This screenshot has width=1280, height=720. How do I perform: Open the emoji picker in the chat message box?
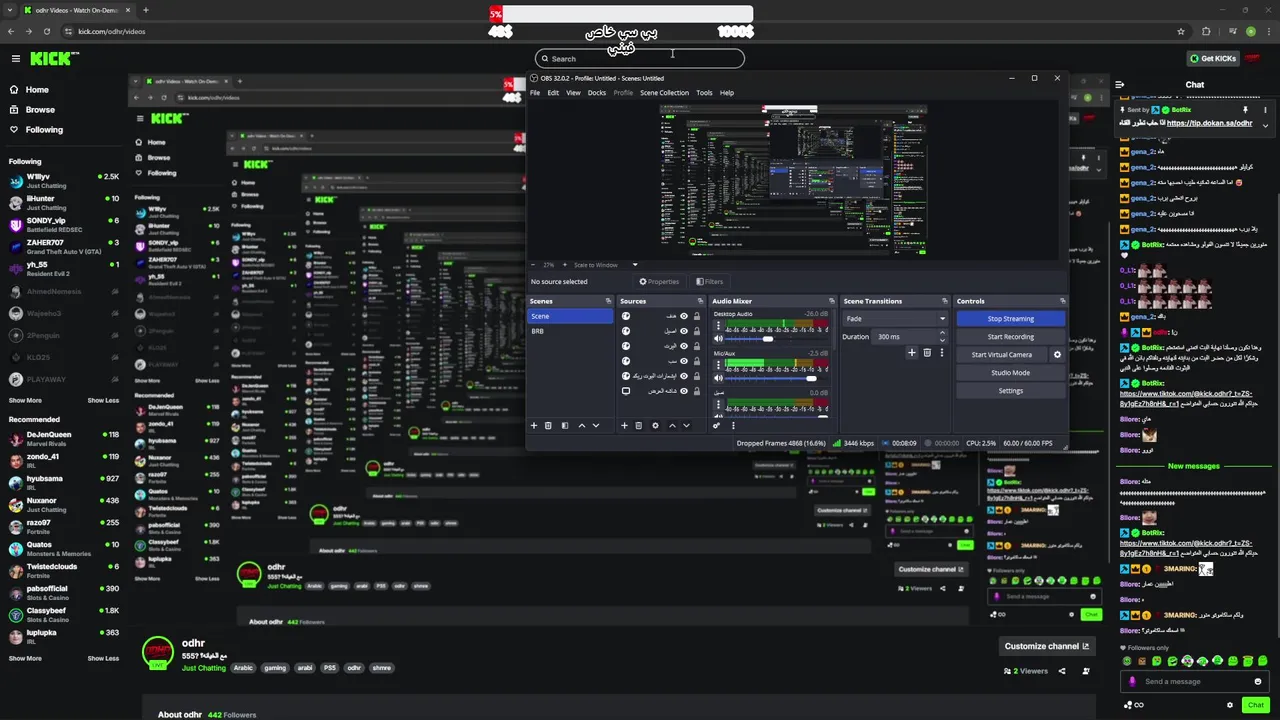(x=1258, y=681)
